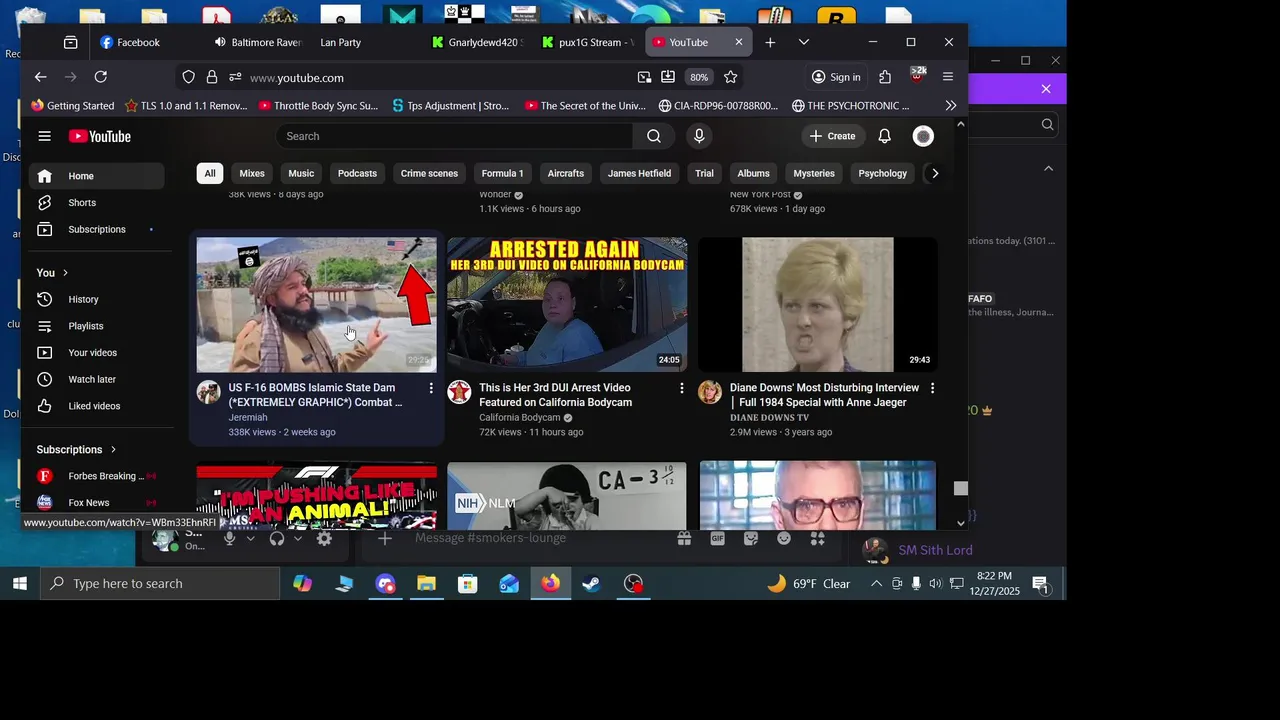Open the YouTube guide hamburger menu

click(44, 136)
